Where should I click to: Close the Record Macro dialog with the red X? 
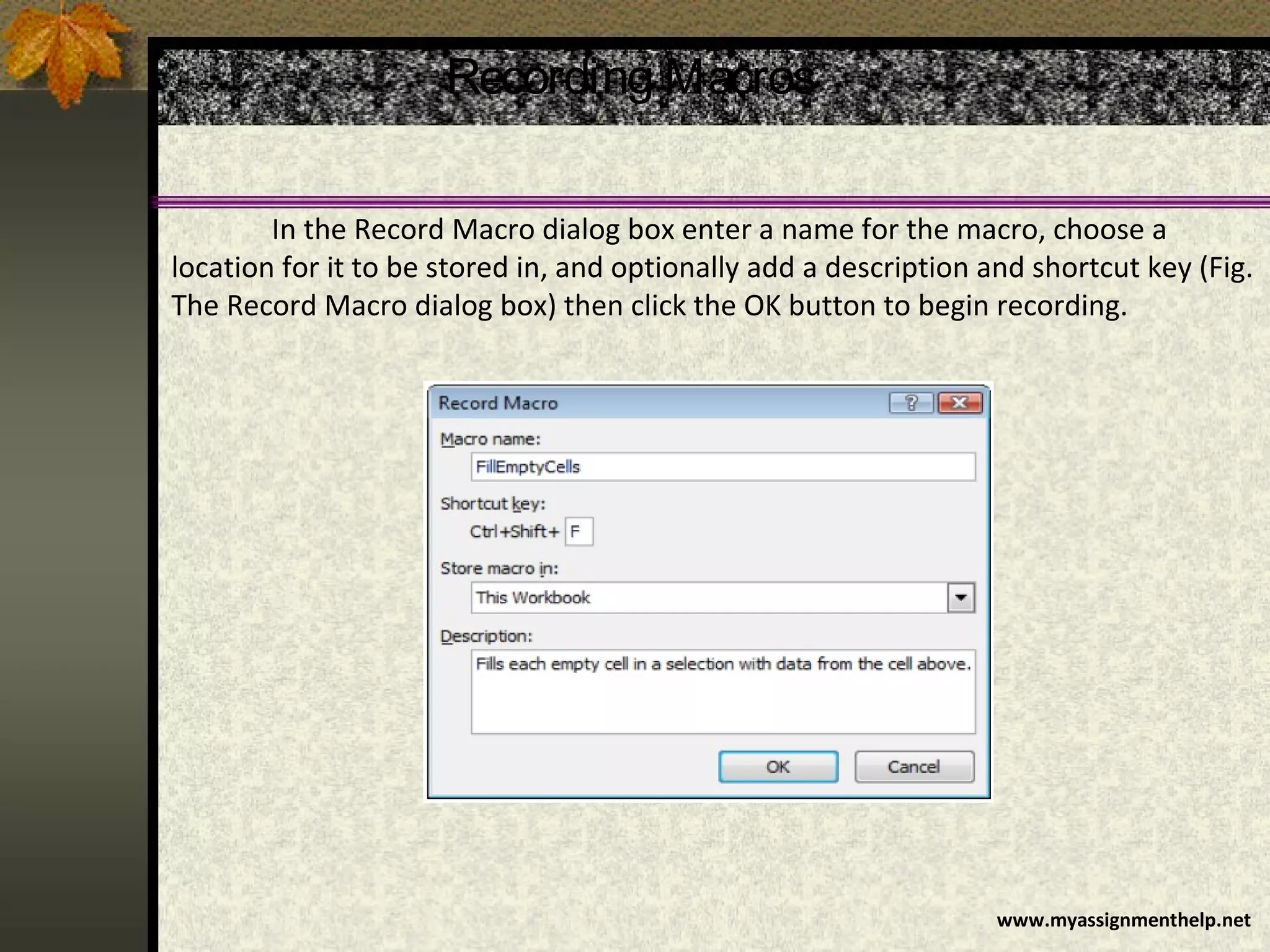960,403
